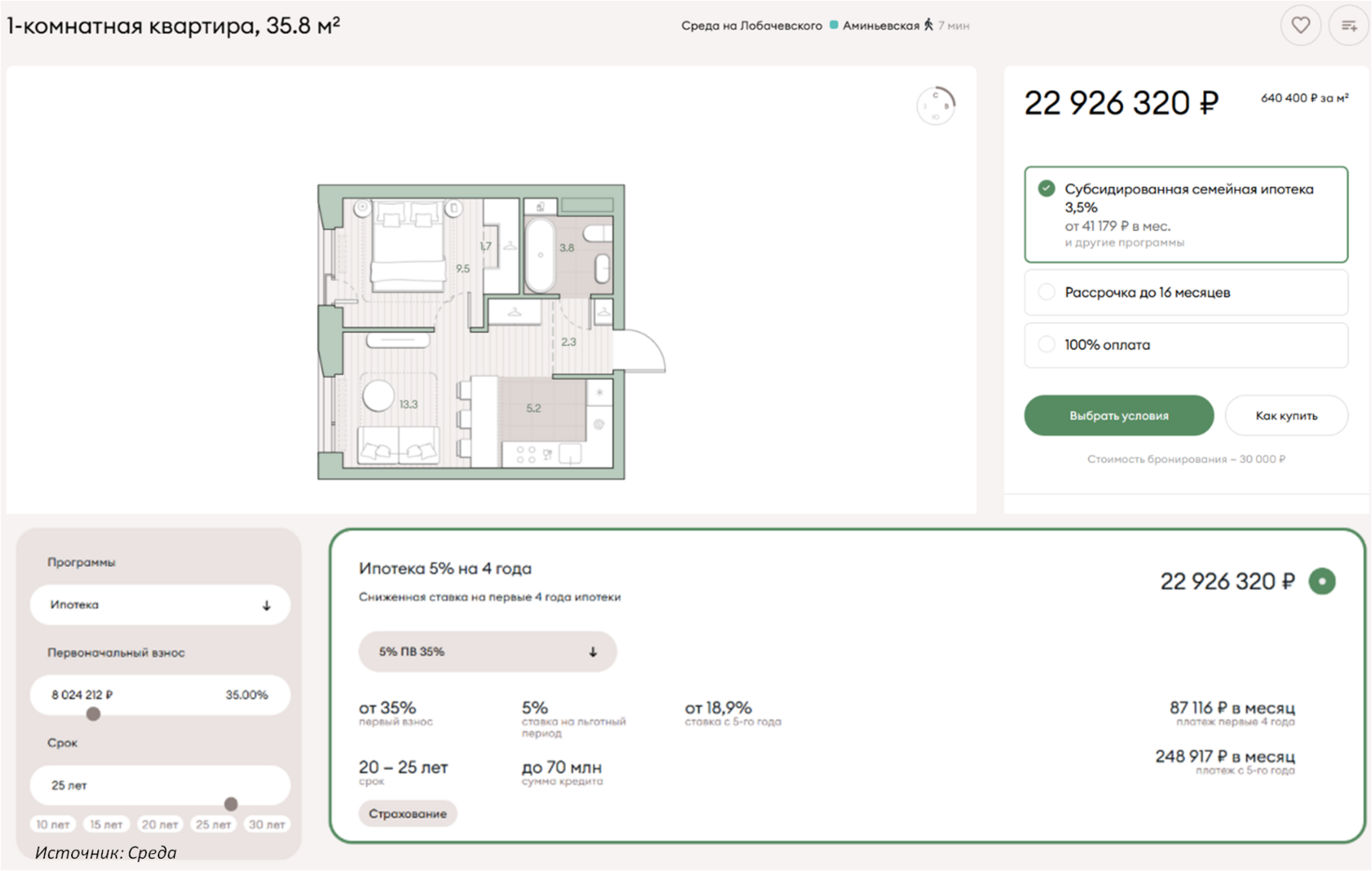Select the 100% оплата option
The height and width of the screenshot is (871, 1372).
1186,344
